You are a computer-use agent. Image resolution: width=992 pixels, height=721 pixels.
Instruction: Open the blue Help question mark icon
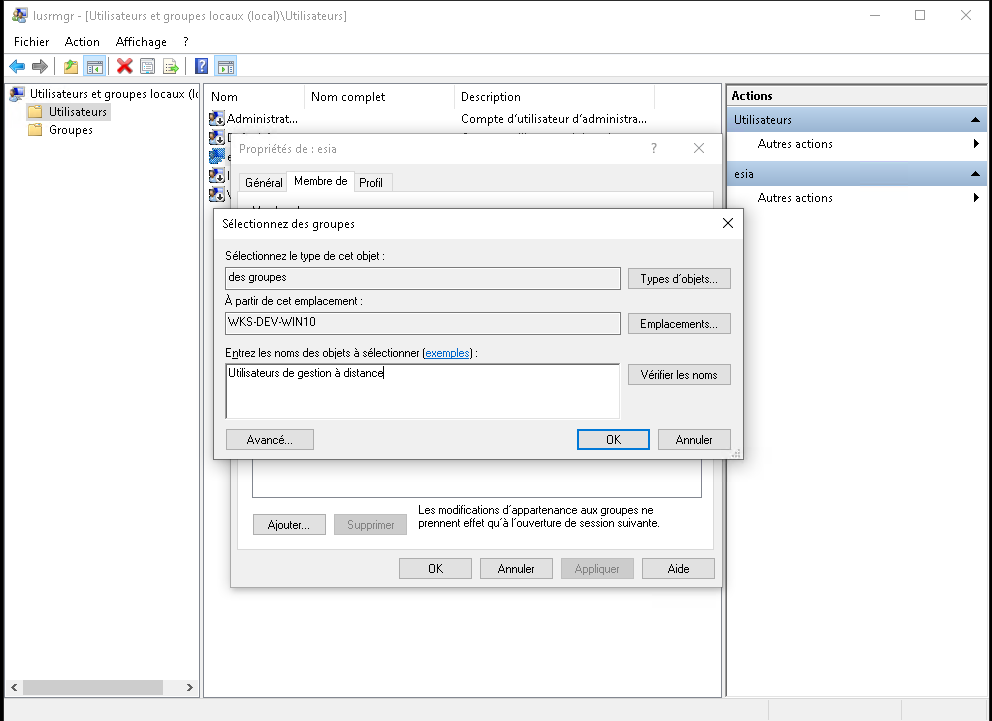click(x=201, y=66)
